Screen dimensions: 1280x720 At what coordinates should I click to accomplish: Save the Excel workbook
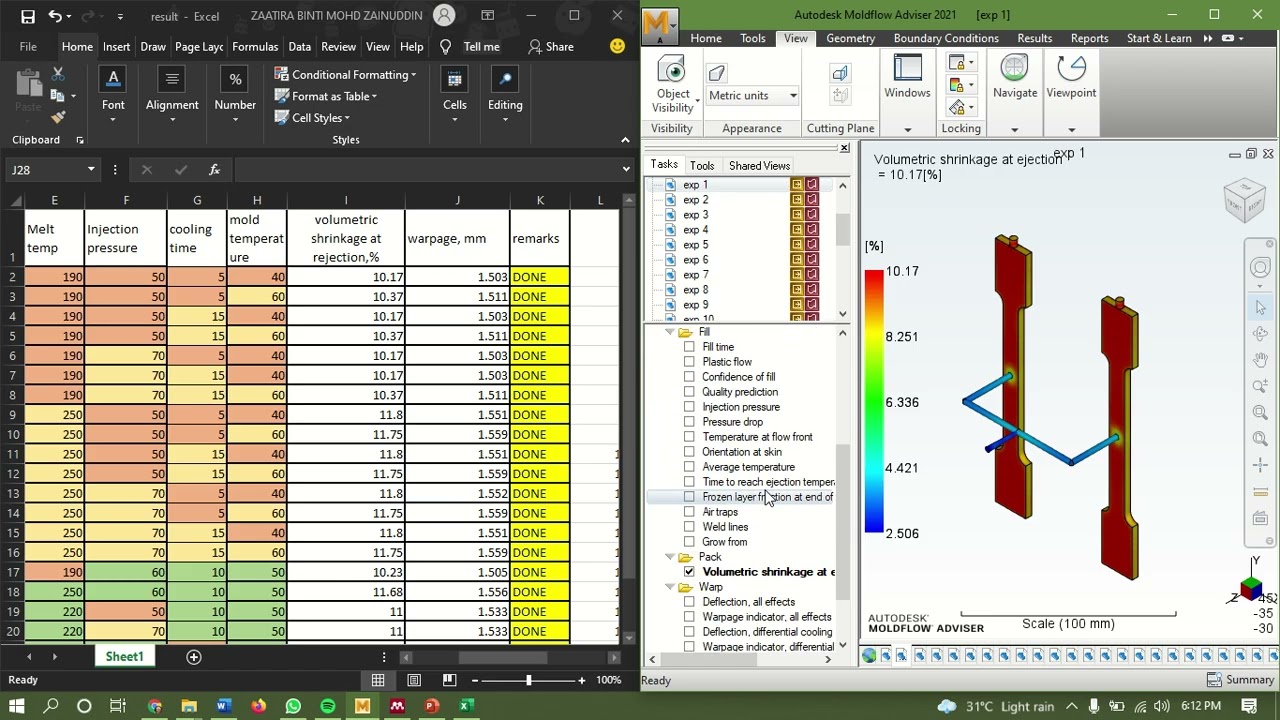(27, 16)
